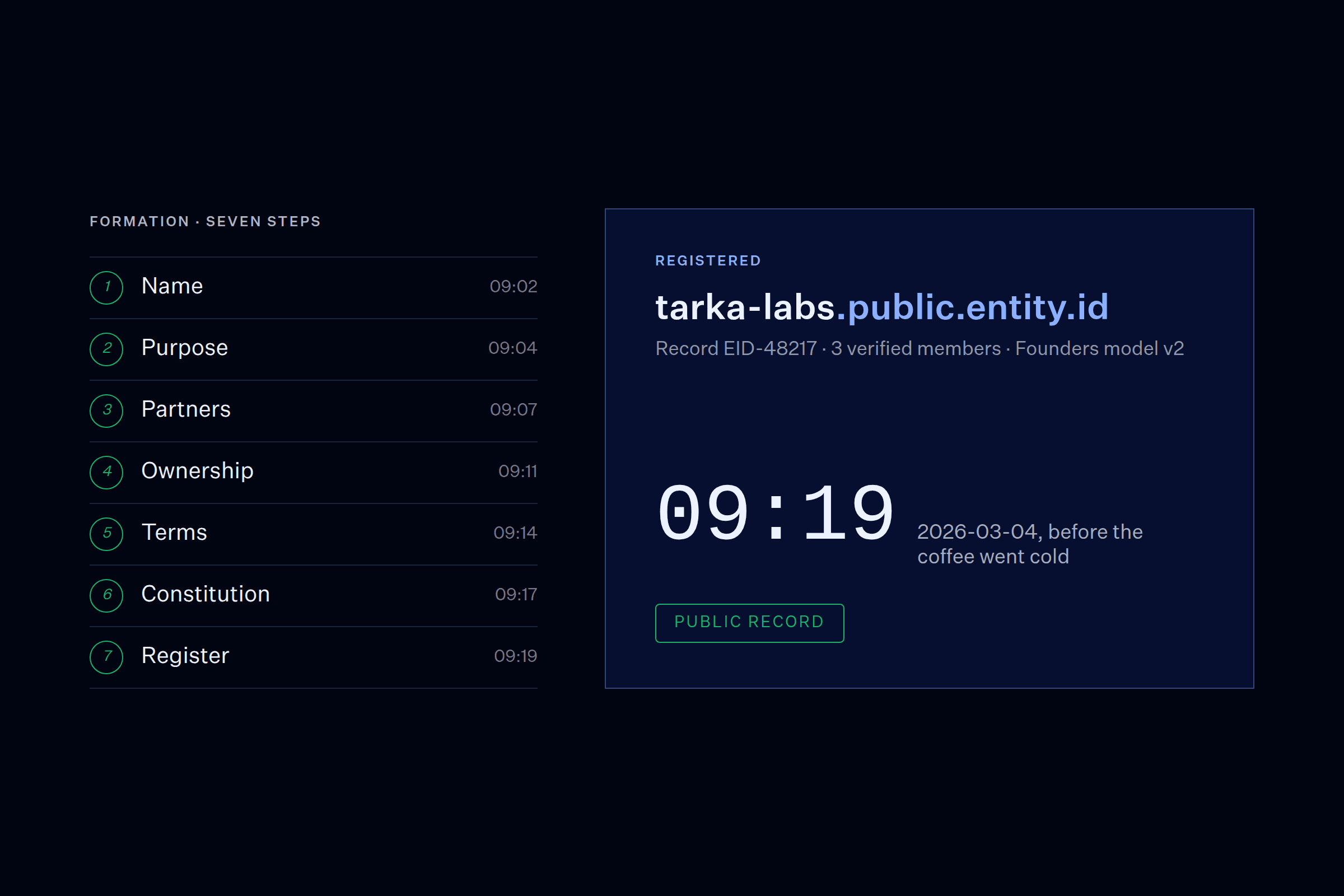The width and height of the screenshot is (1344, 896).
Task: Select the step 4 circle next to Ownership
Action: [x=106, y=473]
